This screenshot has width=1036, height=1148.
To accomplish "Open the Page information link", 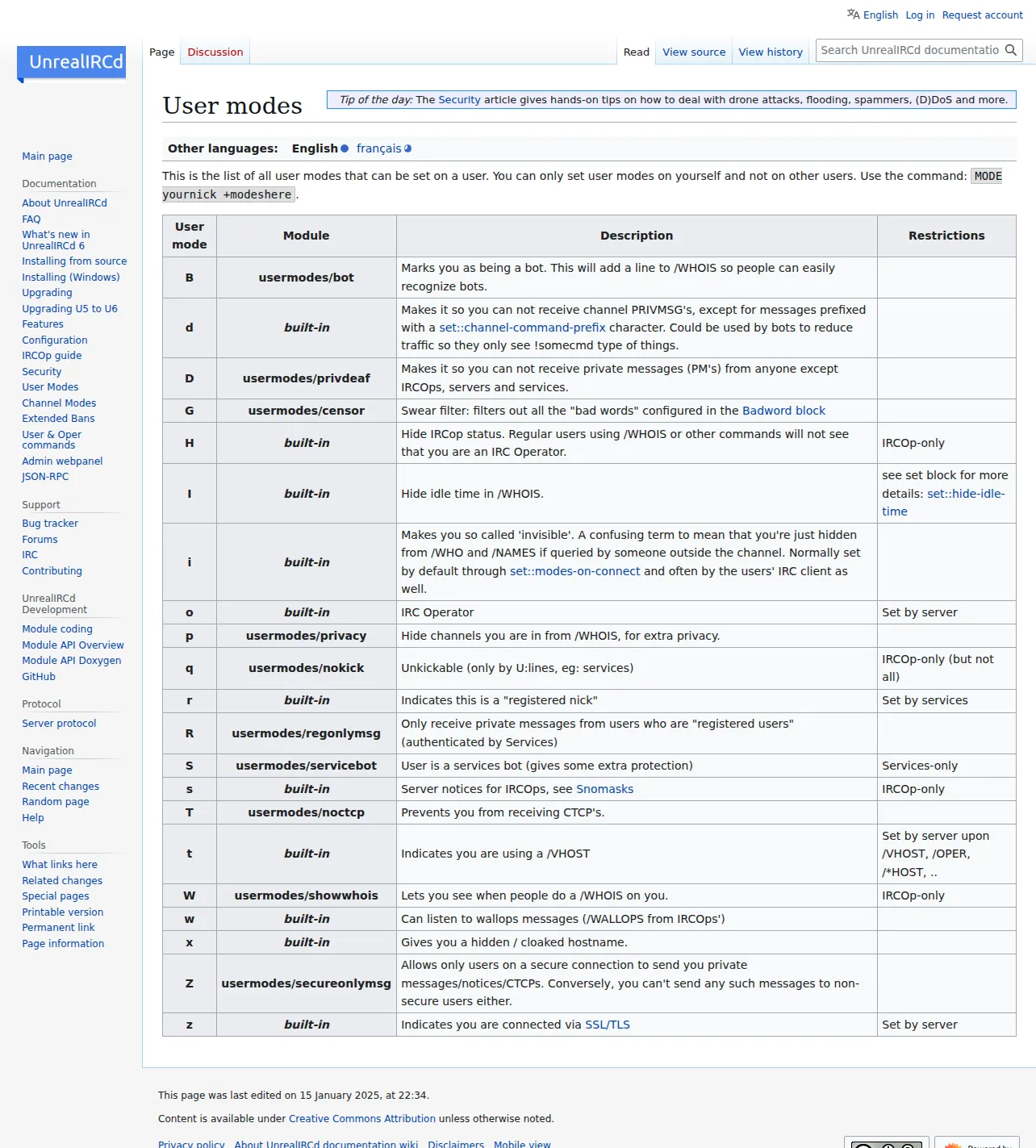I will pos(63,944).
